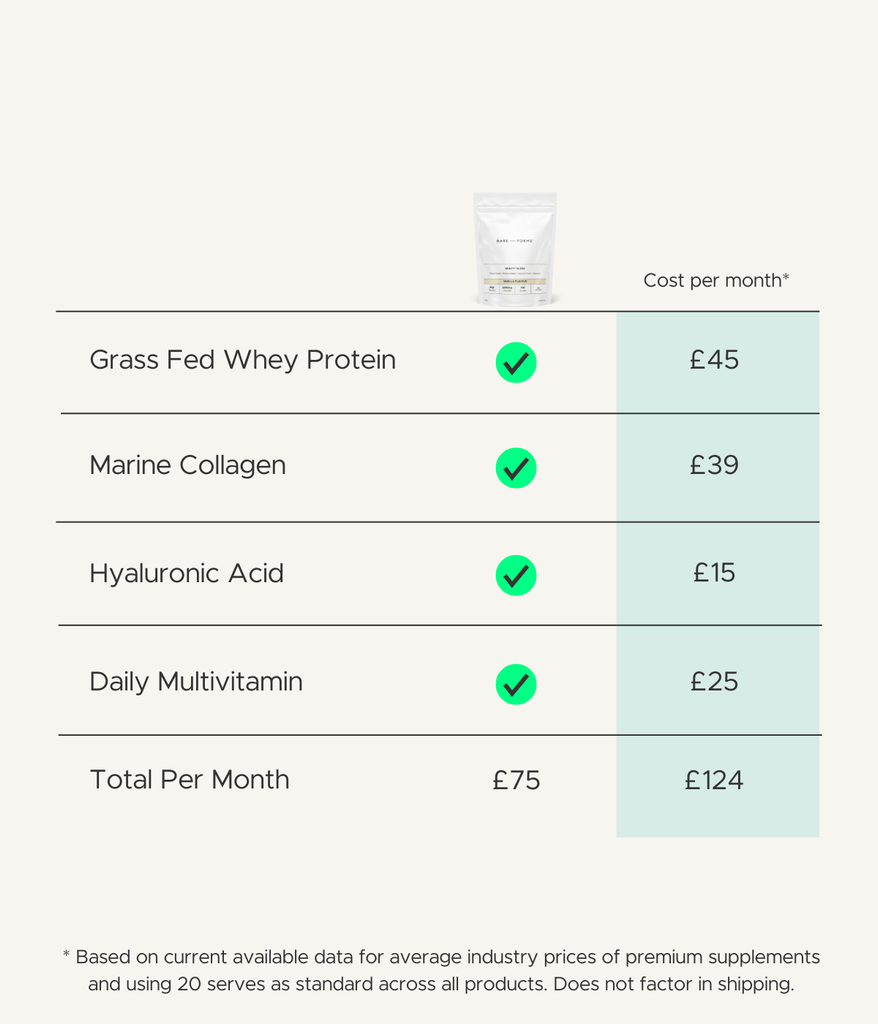
Task: Select the white product pouch image
Action: point(515,249)
